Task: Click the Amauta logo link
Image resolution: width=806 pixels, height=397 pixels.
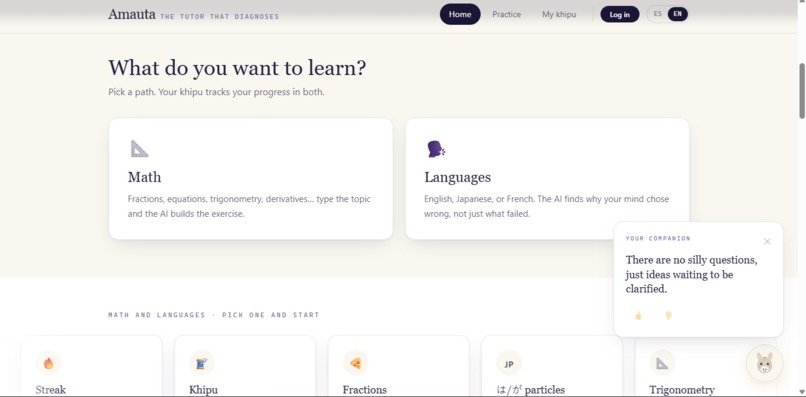Action: click(132, 14)
